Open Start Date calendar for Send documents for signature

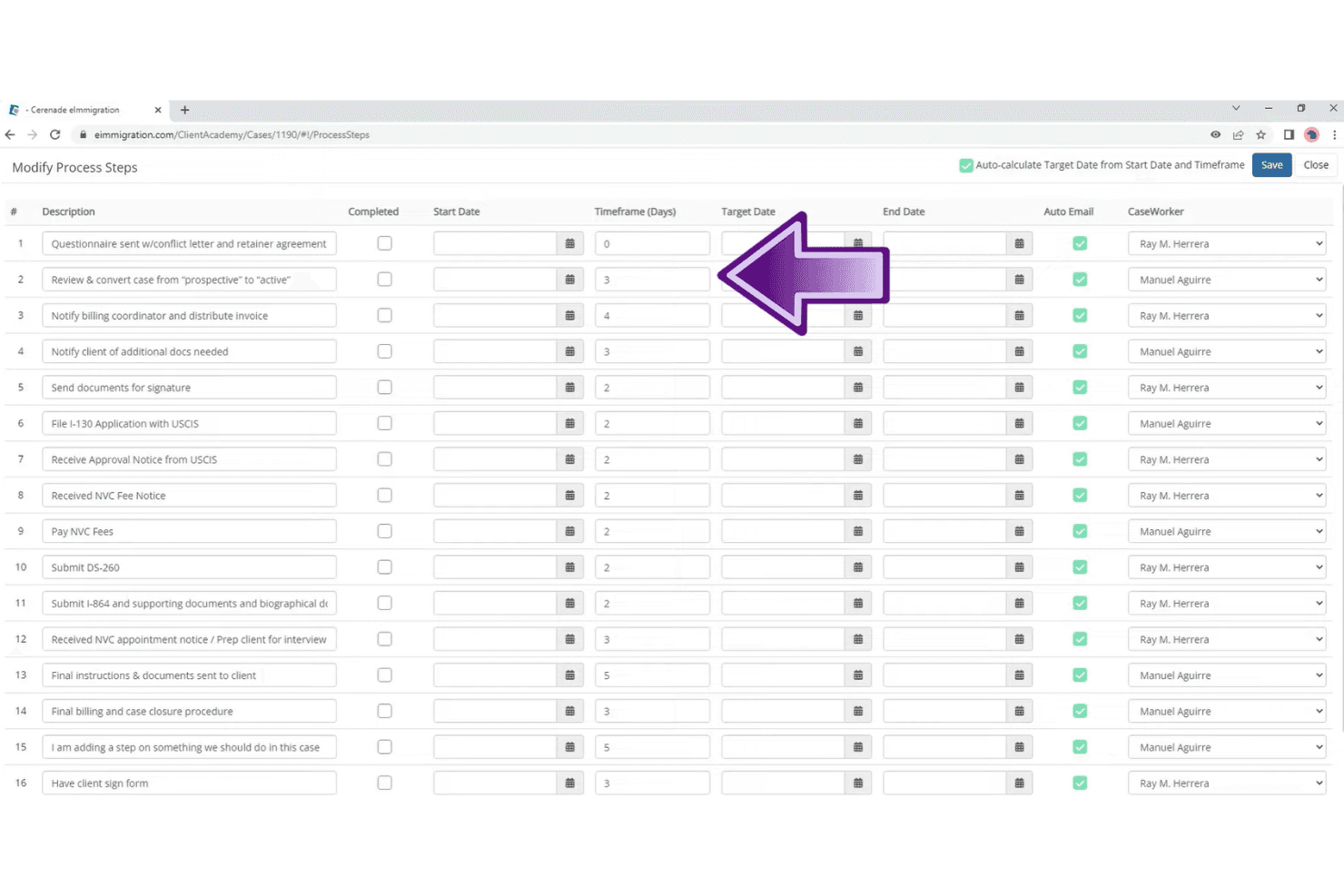pyautogui.click(x=569, y=388)
